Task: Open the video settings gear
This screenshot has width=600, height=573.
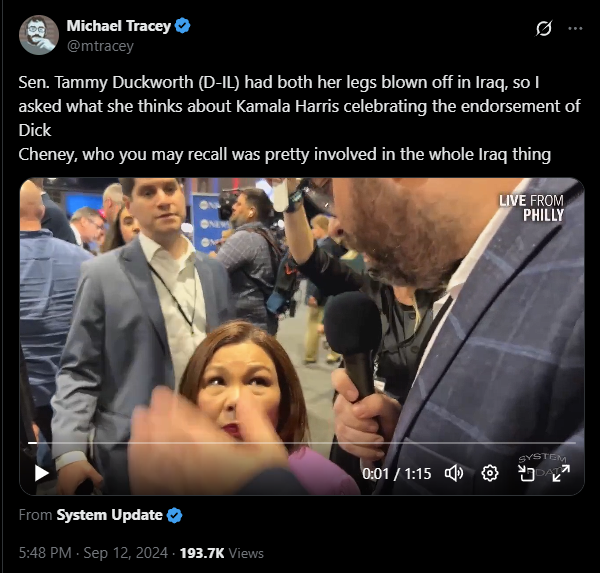Action: 490,473
